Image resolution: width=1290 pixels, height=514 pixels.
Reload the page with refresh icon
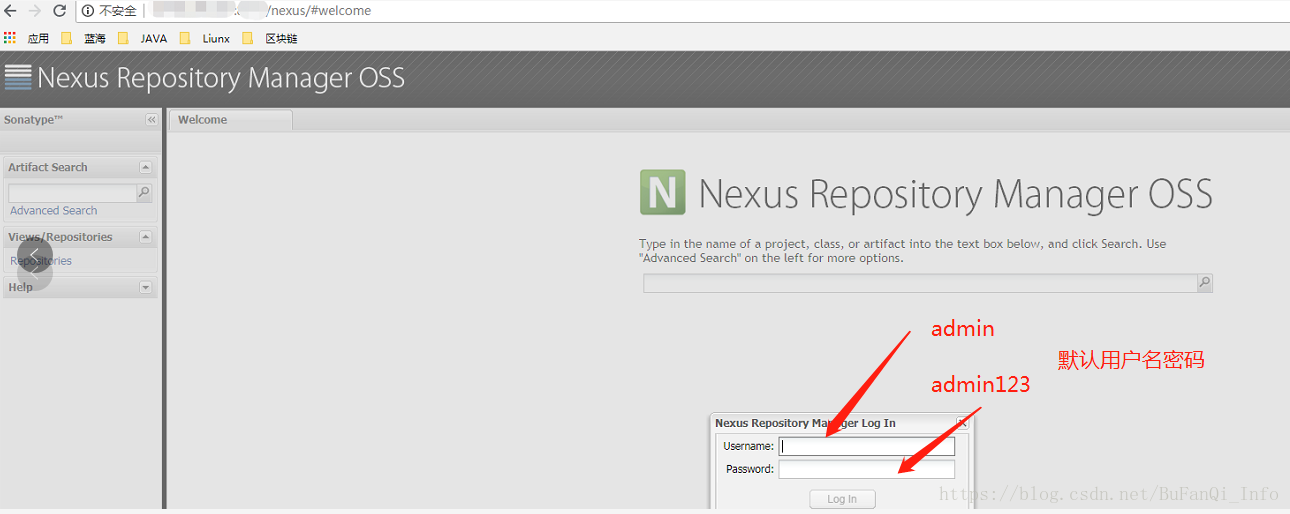click(x=59, y=11)
